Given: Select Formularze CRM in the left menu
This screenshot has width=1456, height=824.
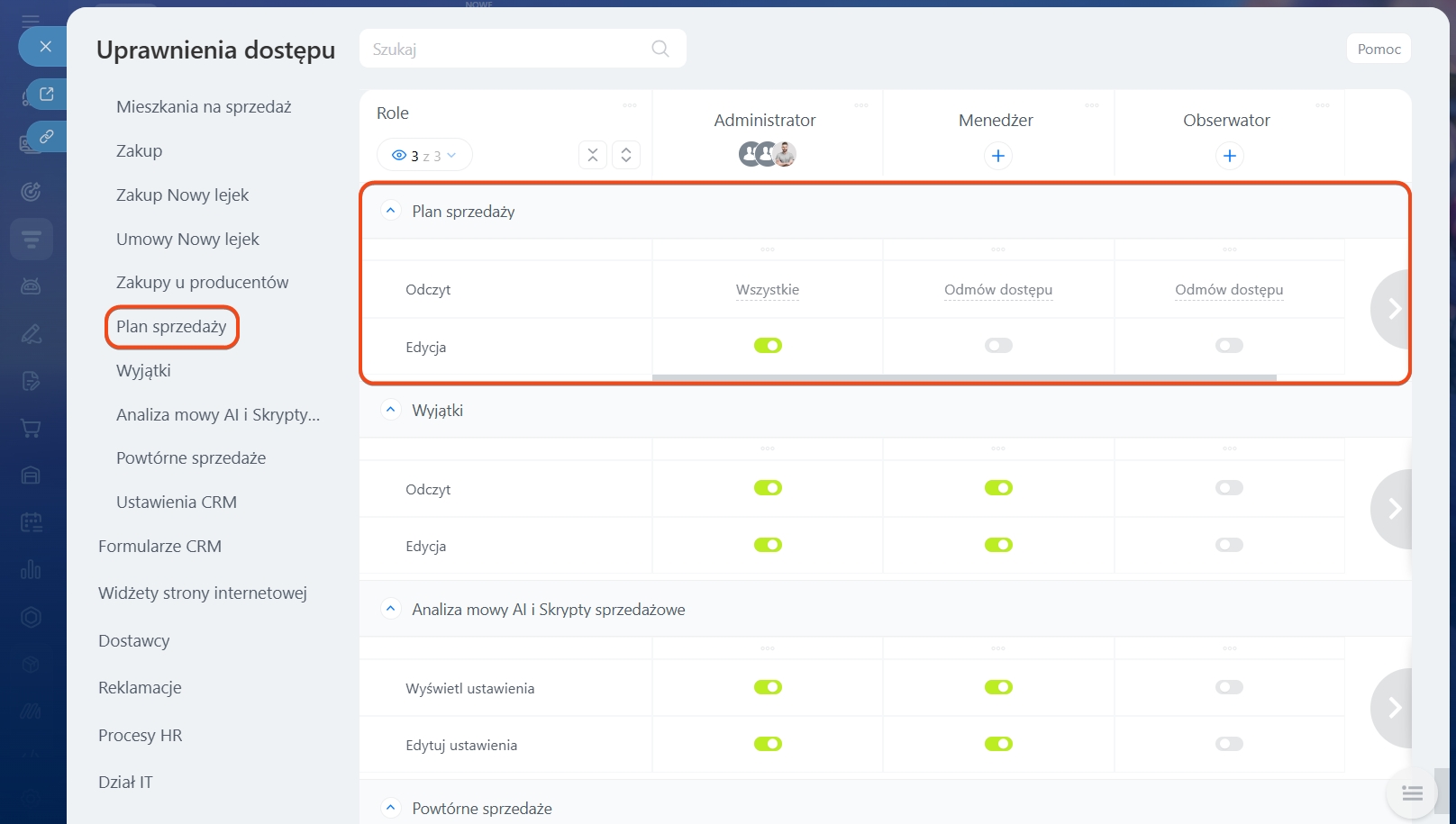Looking at the screenshot, I should 159,547.
